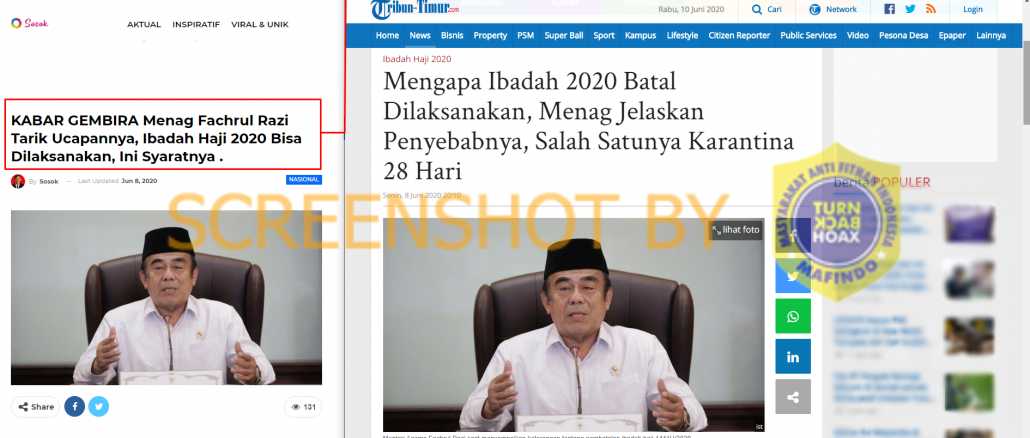Click the gray generic share button
The image size is (1030, 438).
point(793,397)
